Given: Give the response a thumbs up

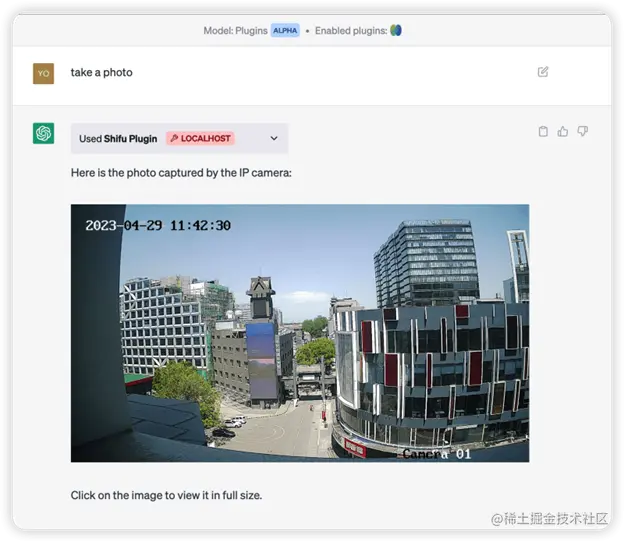Looking at the screenshot, I should coord(563,132).
